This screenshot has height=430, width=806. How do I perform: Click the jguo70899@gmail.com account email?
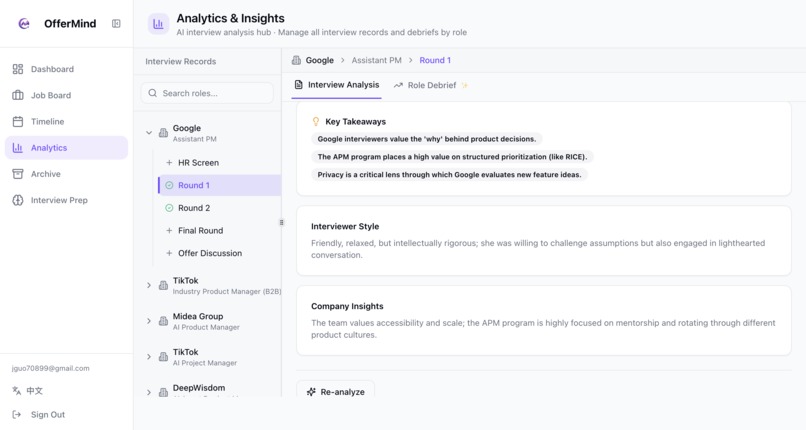click(x=50, y=368)
